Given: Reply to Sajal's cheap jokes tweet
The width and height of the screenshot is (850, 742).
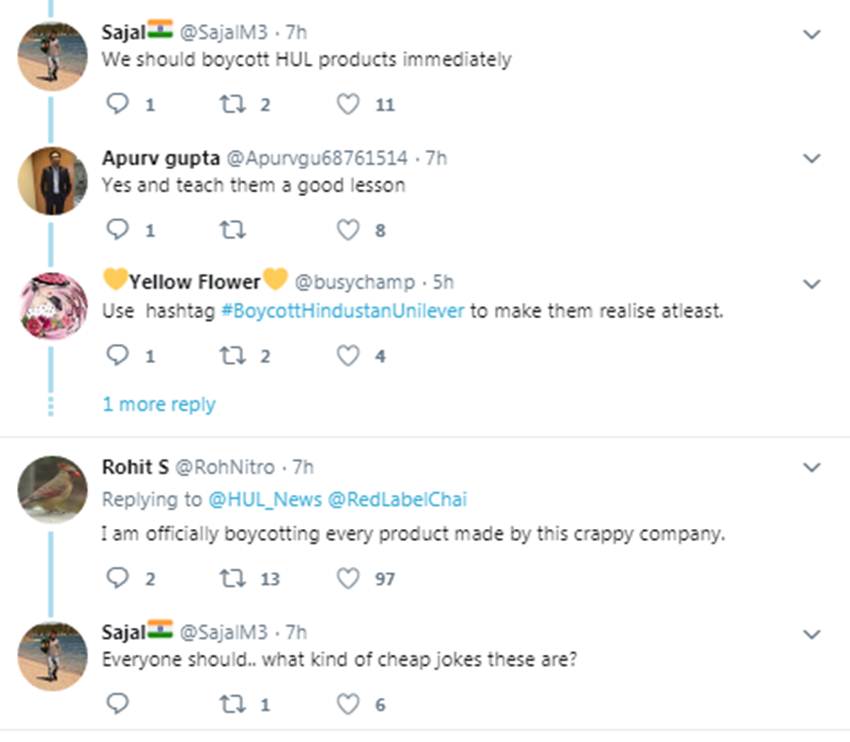Looking at the screenshot, I should [x=118, y=705].
